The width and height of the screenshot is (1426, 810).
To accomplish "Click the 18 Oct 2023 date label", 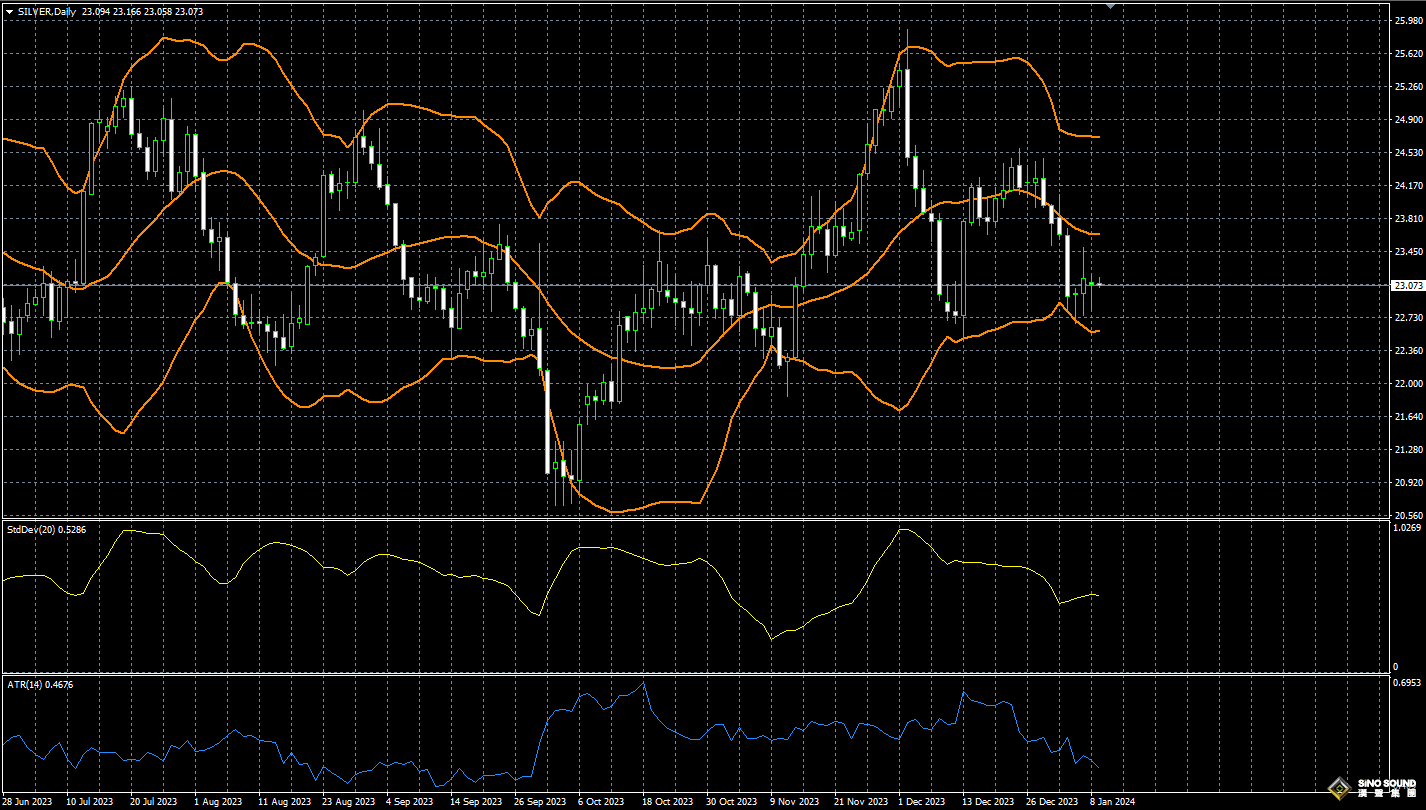I will [667, 802].
